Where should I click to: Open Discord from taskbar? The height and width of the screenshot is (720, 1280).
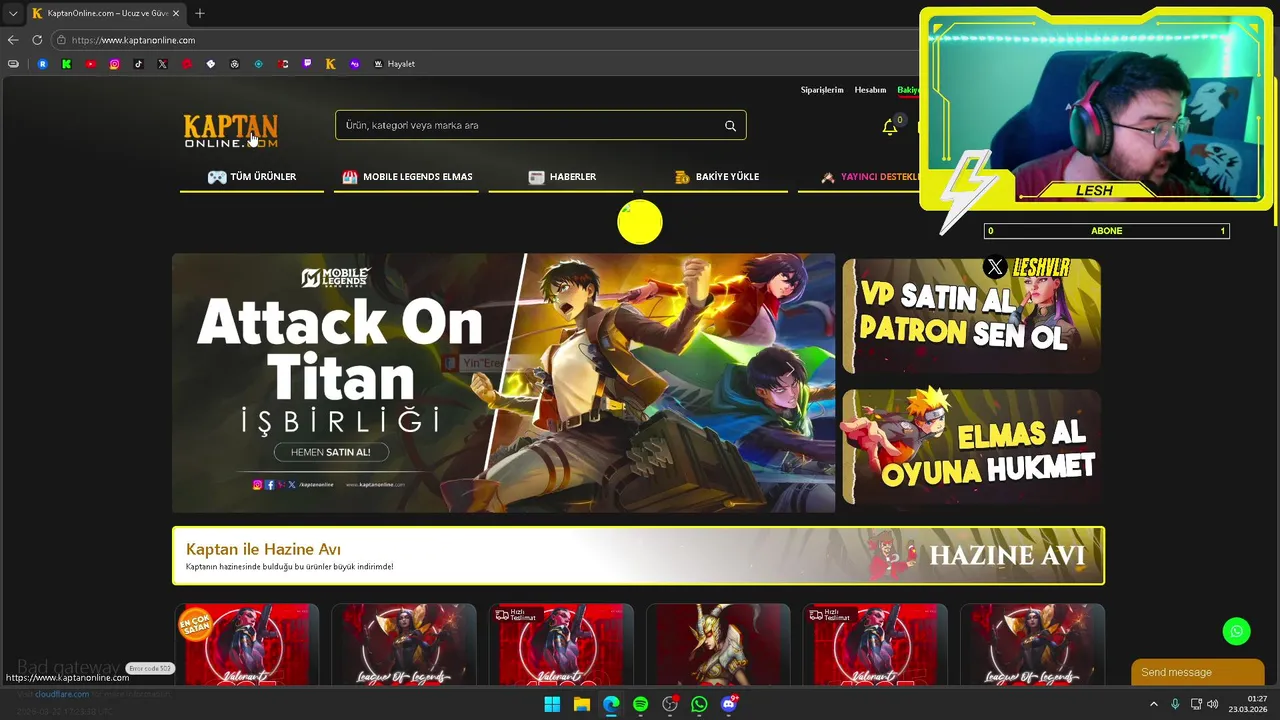[x=729, y=704]
